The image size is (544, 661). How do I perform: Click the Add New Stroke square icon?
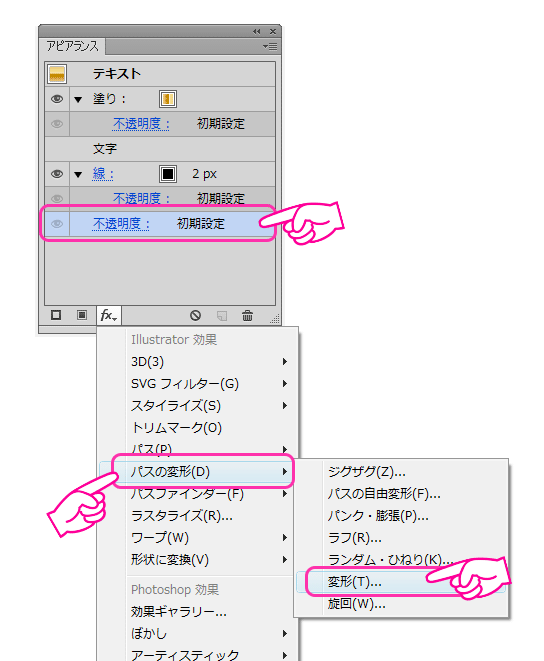click(x=56, y=315)
